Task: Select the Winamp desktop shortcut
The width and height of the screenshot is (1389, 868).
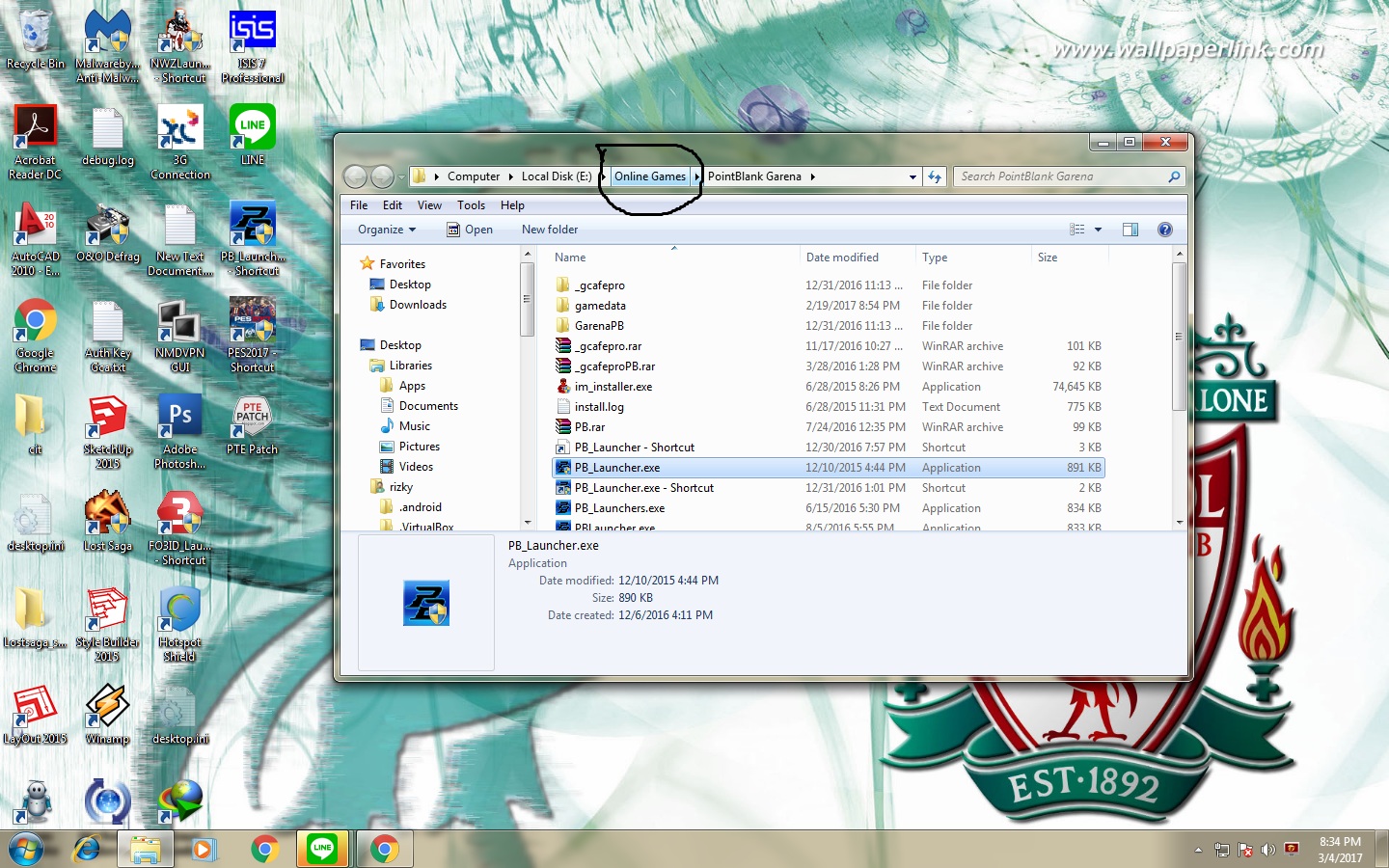Action: tap(107, 715)
